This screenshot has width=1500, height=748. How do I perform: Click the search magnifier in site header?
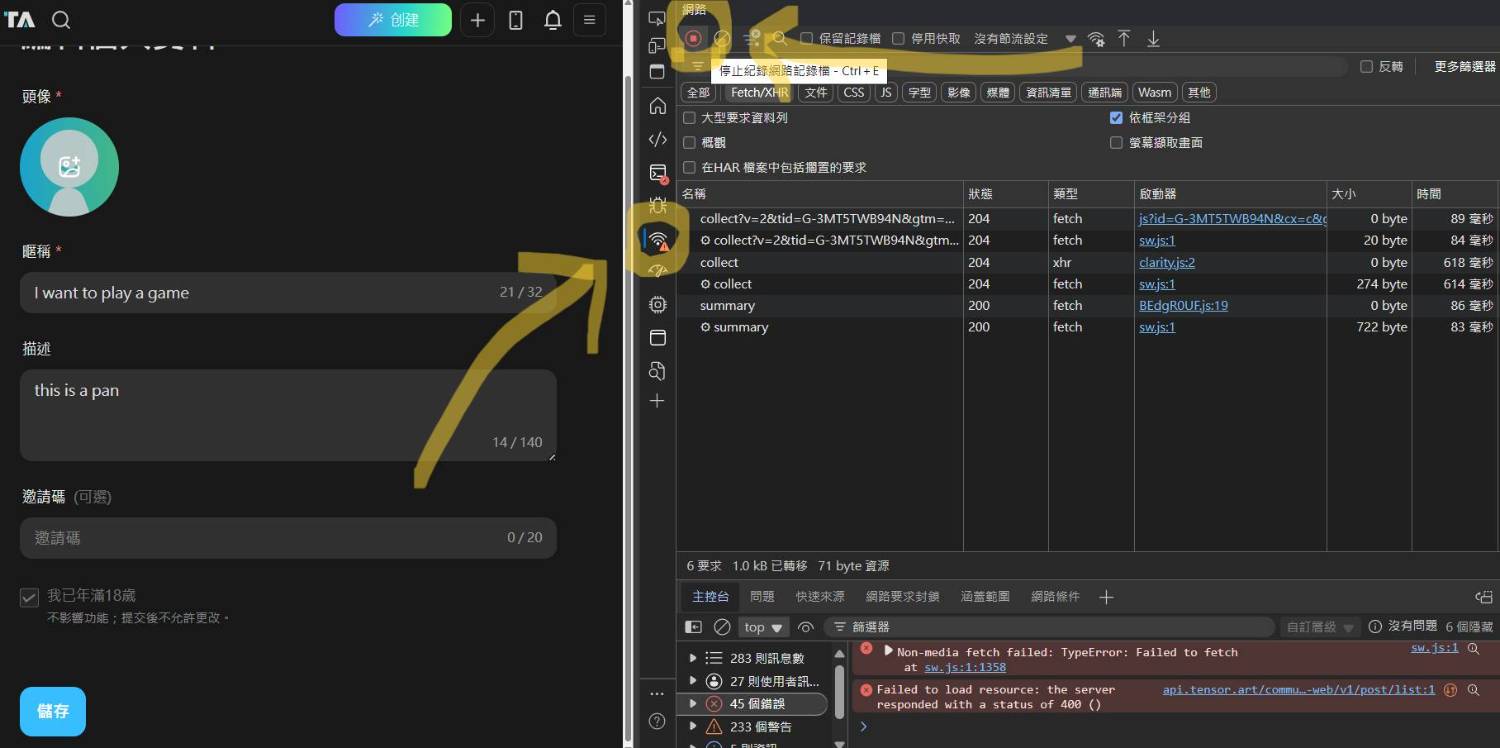(61, 20)
